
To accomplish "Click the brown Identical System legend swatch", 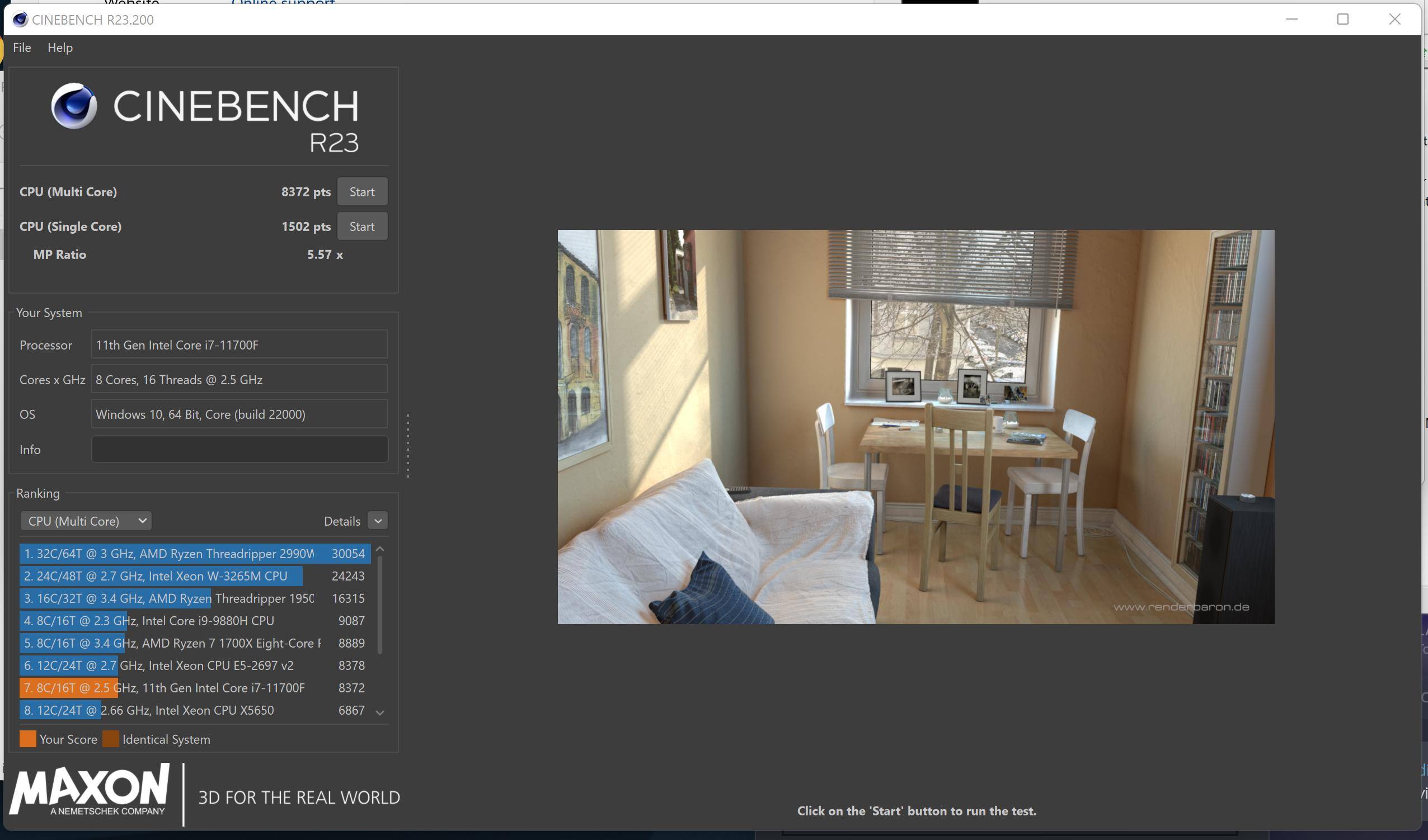I will point(110,739).
